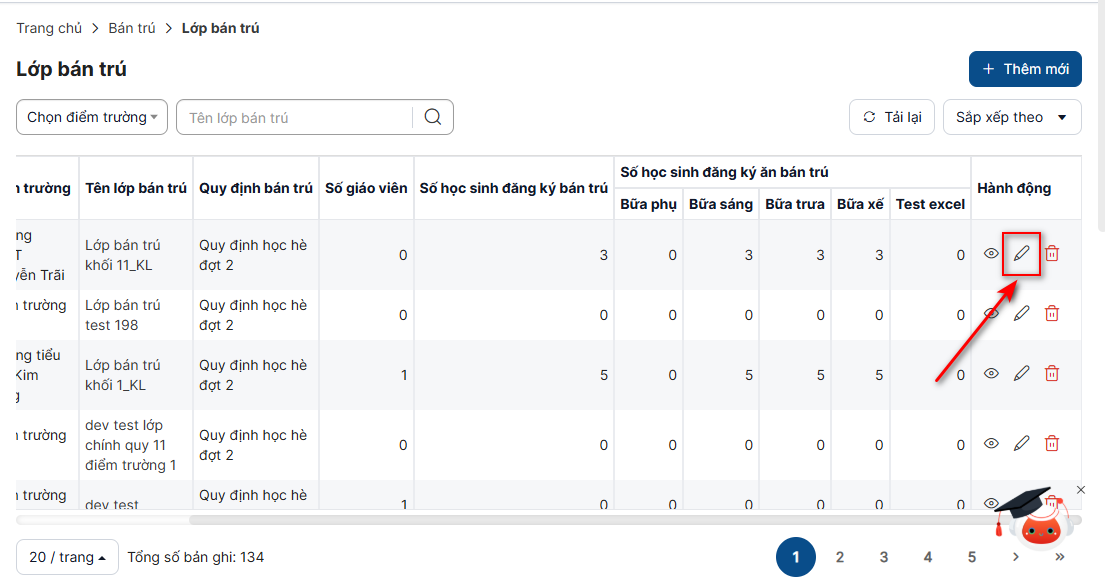
Task: Show details of dev test lớp chính quy 11
Action: click(991, 443)
